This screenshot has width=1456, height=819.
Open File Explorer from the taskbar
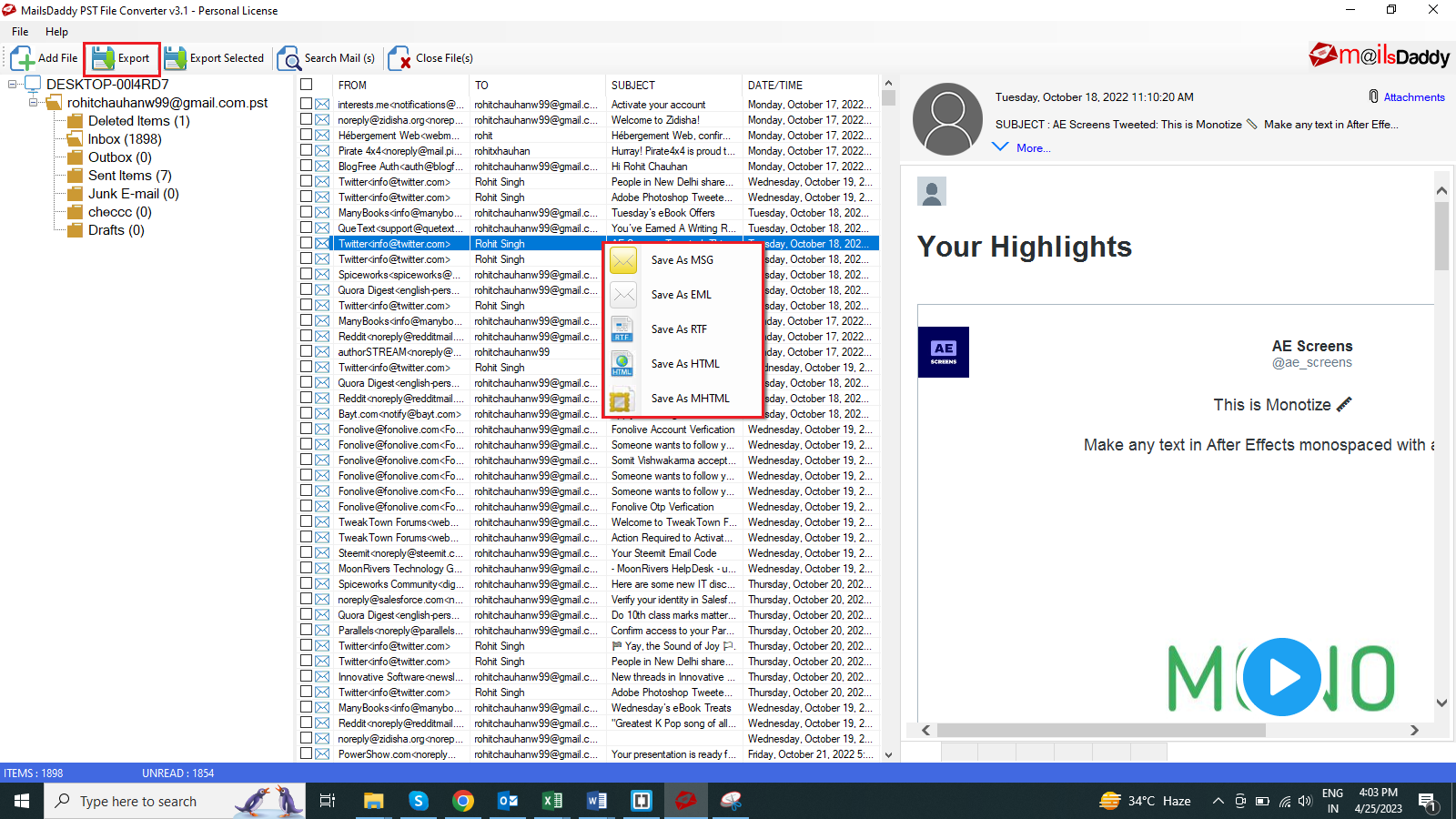[x=374, y=801]
